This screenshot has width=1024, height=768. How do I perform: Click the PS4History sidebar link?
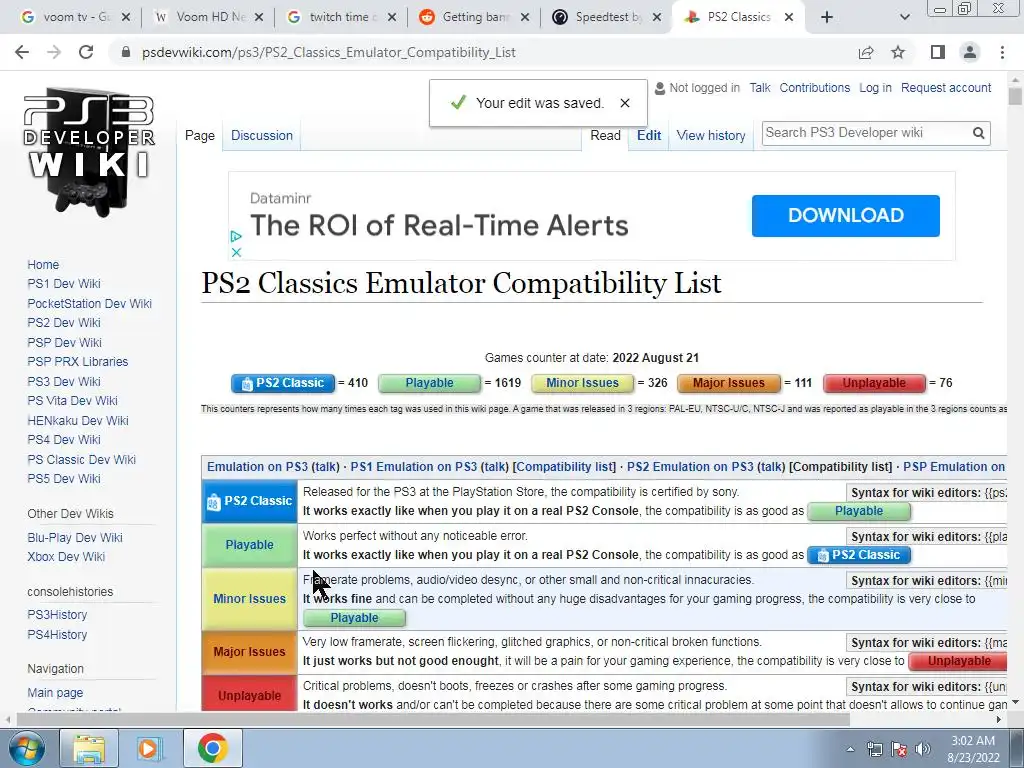(57, 635)
